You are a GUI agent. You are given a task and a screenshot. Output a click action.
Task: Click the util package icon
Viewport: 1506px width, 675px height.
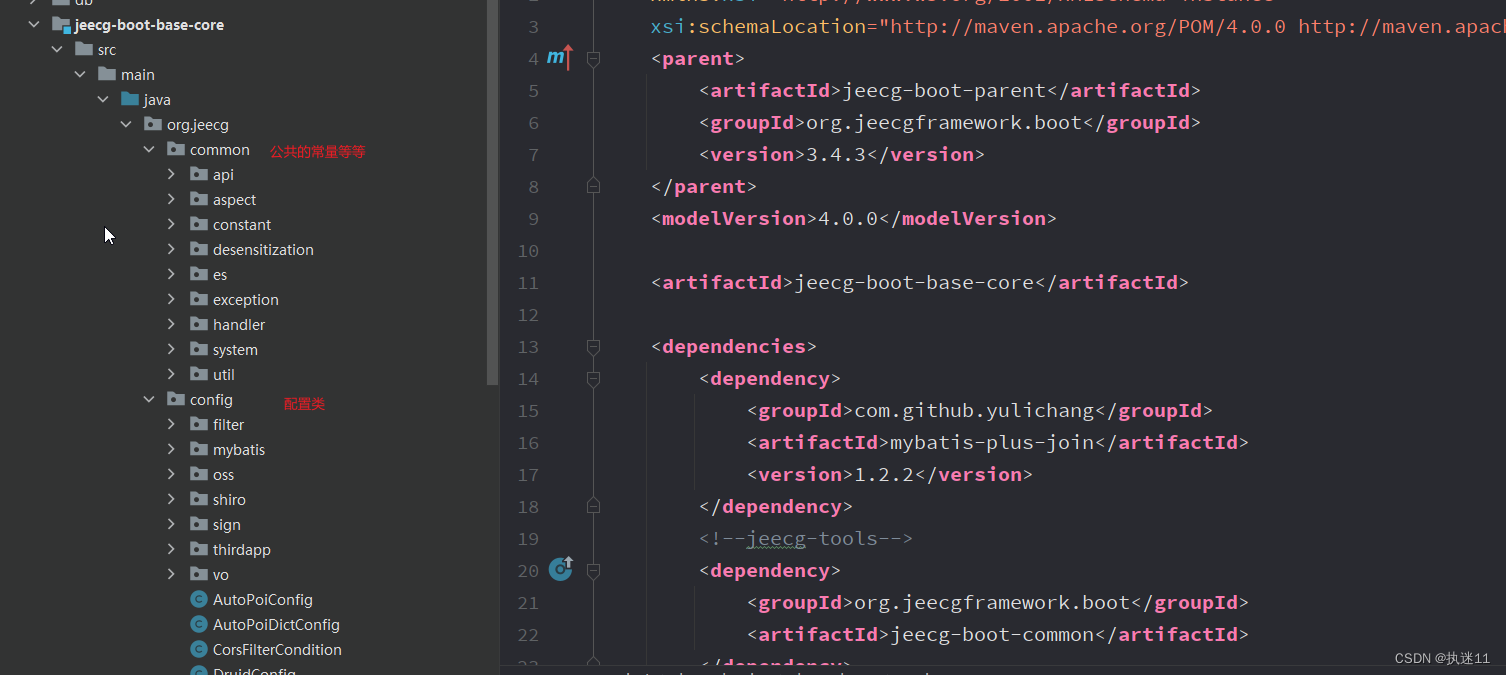pyautogui.click(x=199, y=374)
